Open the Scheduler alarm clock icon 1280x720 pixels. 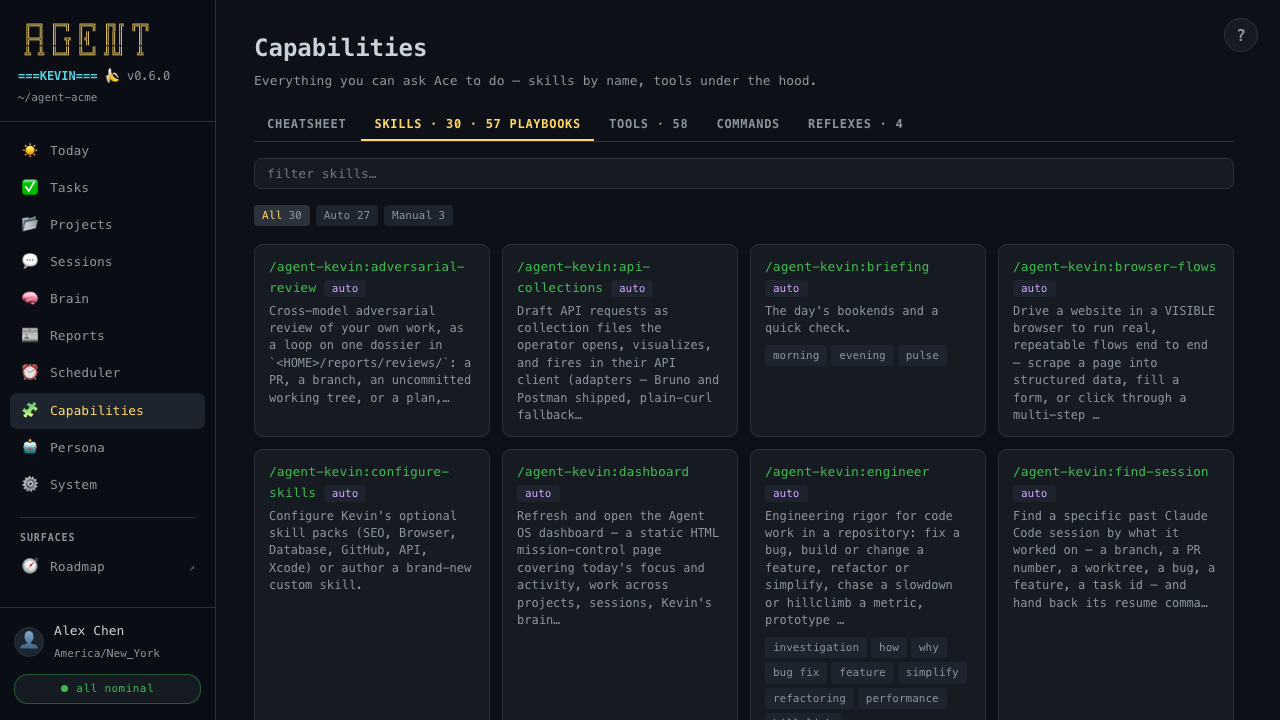pos(30,372)
